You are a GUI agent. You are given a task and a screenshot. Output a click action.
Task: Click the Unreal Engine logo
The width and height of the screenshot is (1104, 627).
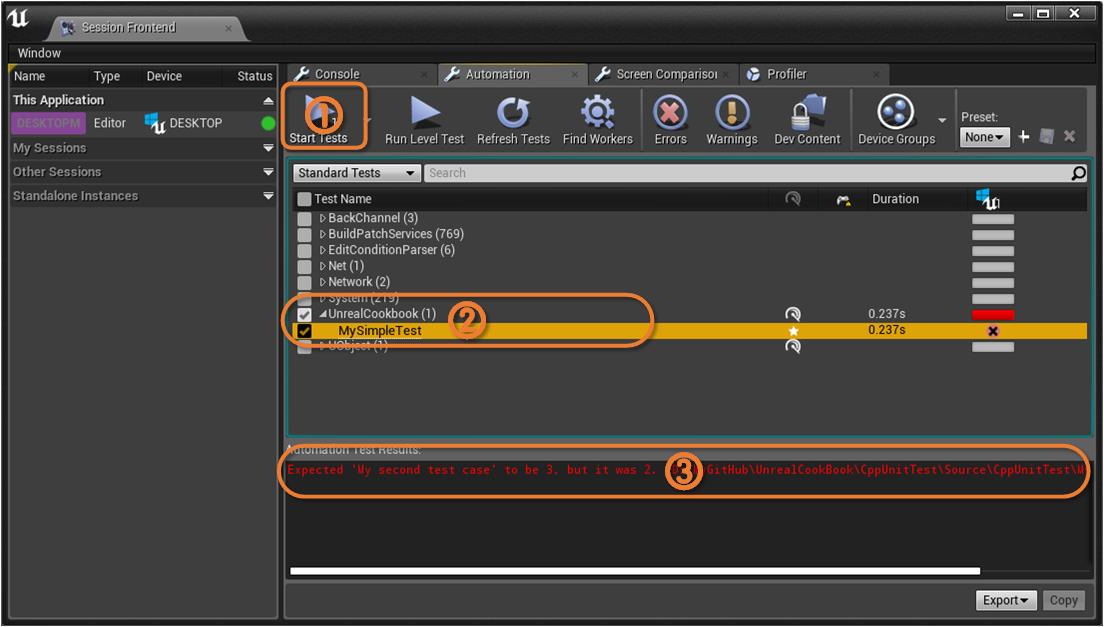tap(19, 19)
